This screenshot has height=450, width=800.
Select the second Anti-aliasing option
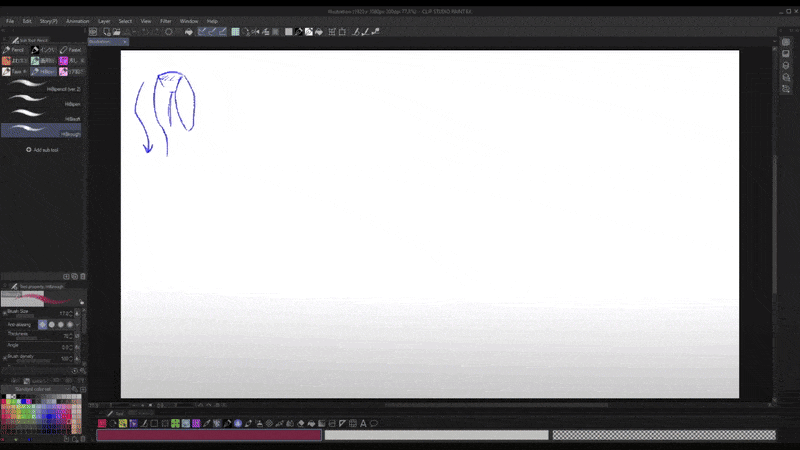[52, 324]
